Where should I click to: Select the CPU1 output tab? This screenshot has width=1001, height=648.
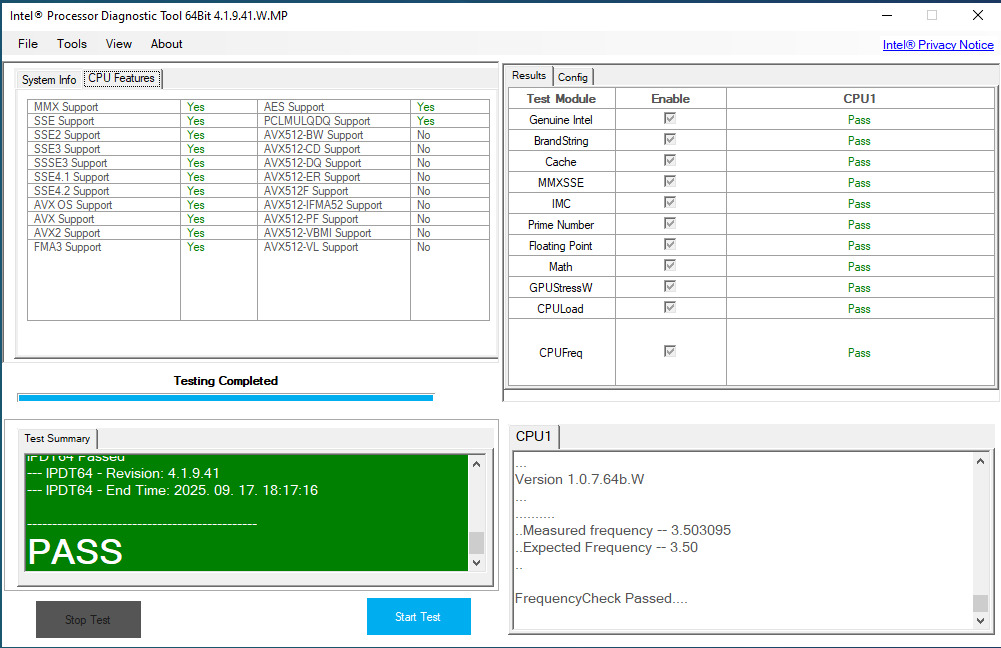tap(534, 436)
